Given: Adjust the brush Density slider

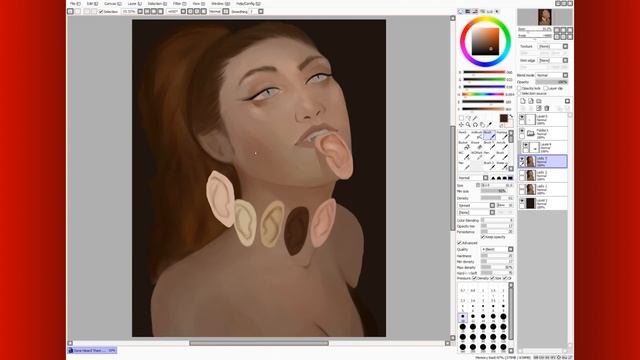Looking at the screenshot, I should coord(497,198).
